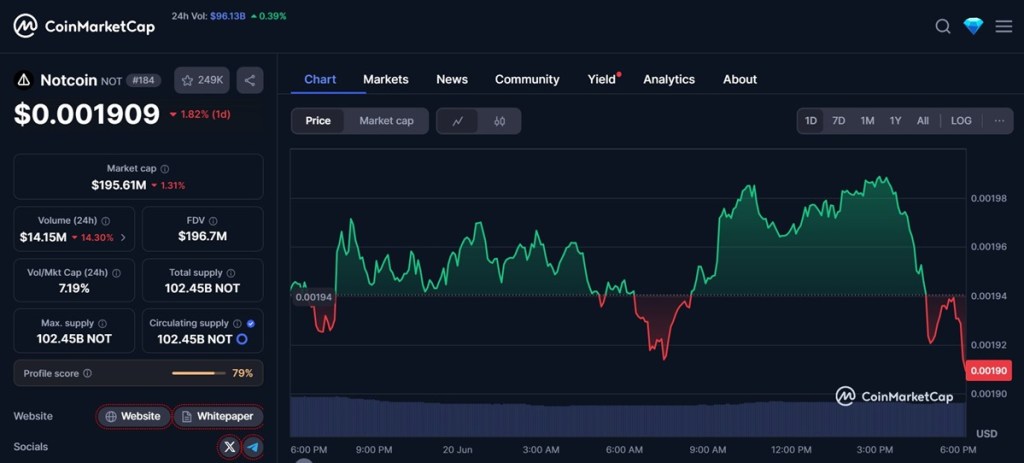Switch to line chart view
Image resolution: width=1024 pixels, height=463 pixels.
(x=457, y=121)
